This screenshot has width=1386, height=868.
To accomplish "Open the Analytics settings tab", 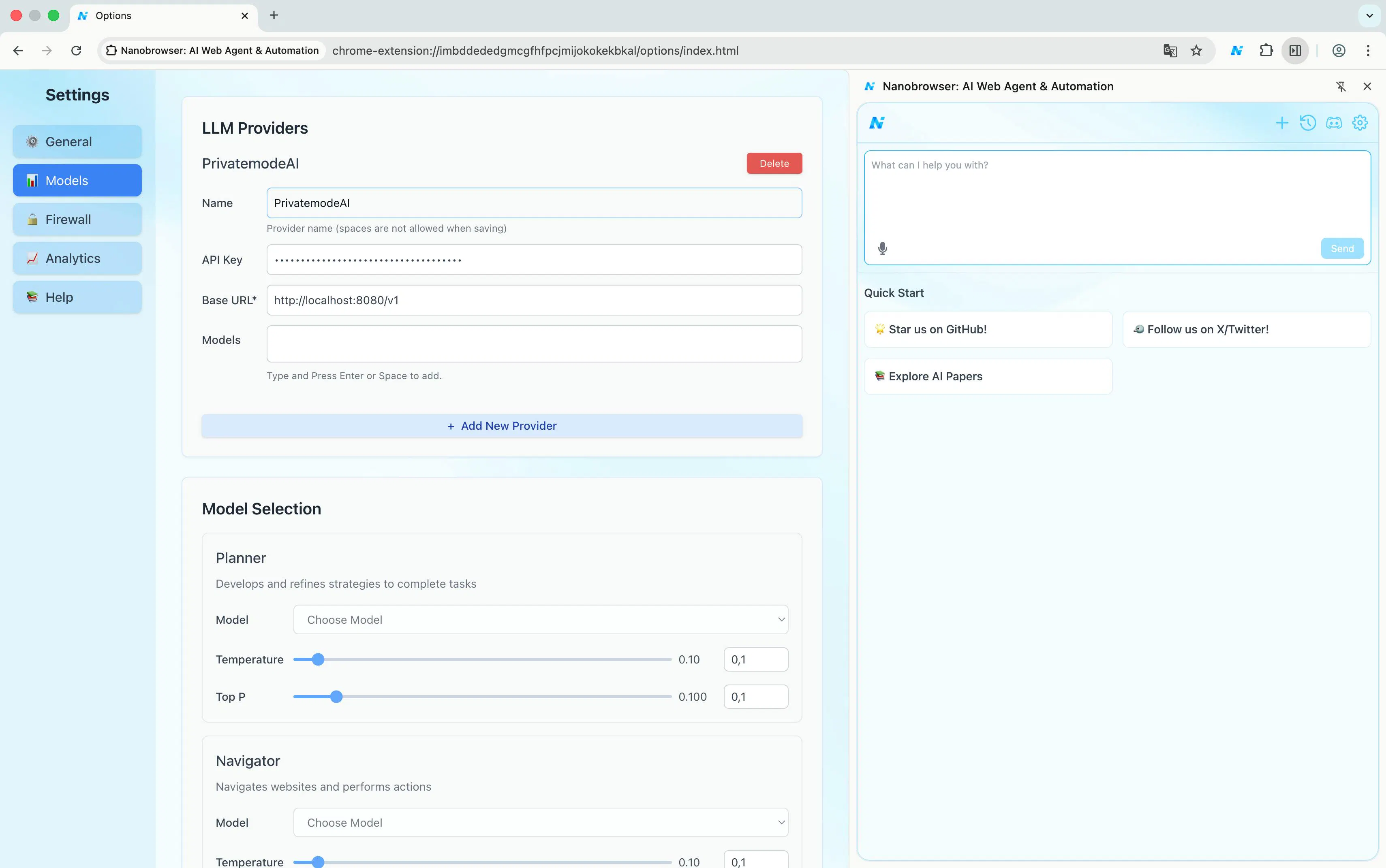I will tap(77, 258).
